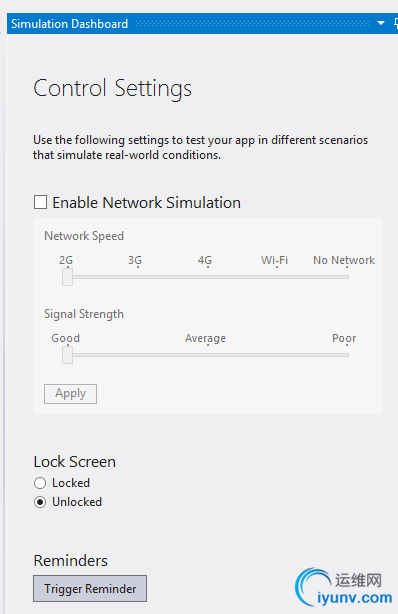
Task: Click the Trigger Reminder button
Action: click(x=90, y=588)
